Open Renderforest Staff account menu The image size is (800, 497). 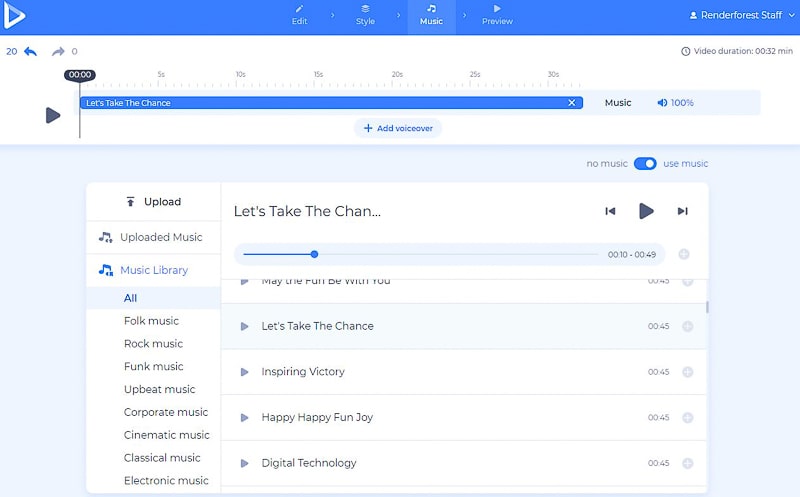coord(736,15)
